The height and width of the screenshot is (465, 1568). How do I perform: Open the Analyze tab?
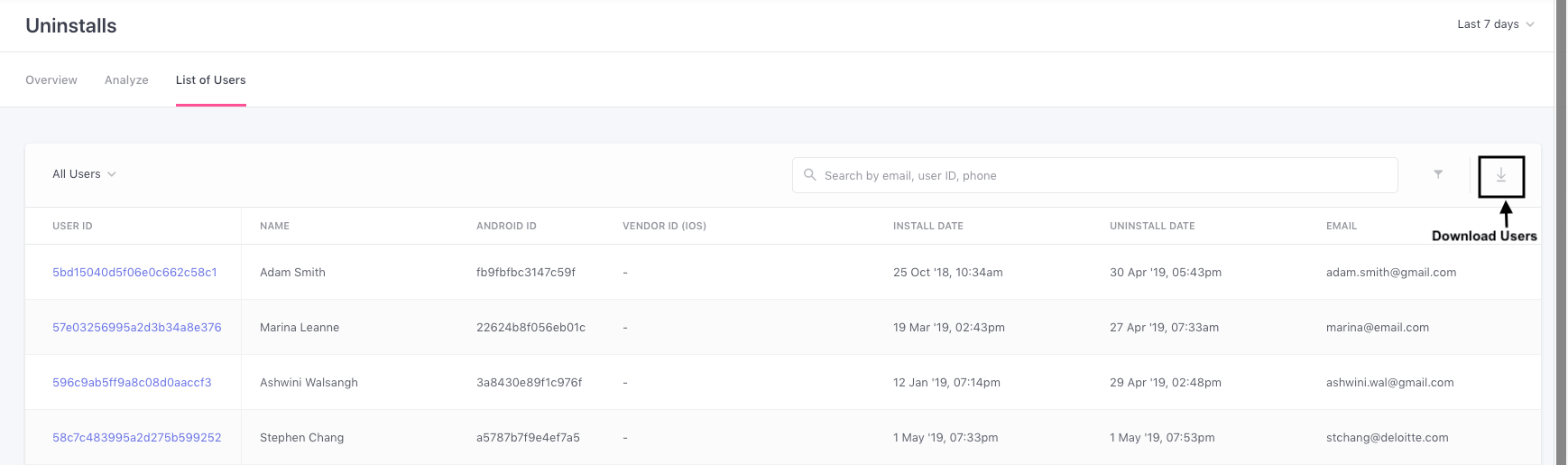(126, 80)
